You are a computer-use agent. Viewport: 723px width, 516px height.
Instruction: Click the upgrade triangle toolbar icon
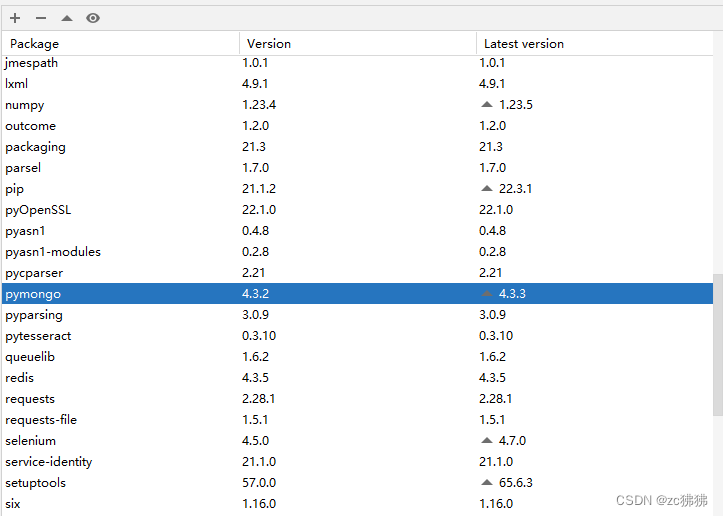point(67,18)
